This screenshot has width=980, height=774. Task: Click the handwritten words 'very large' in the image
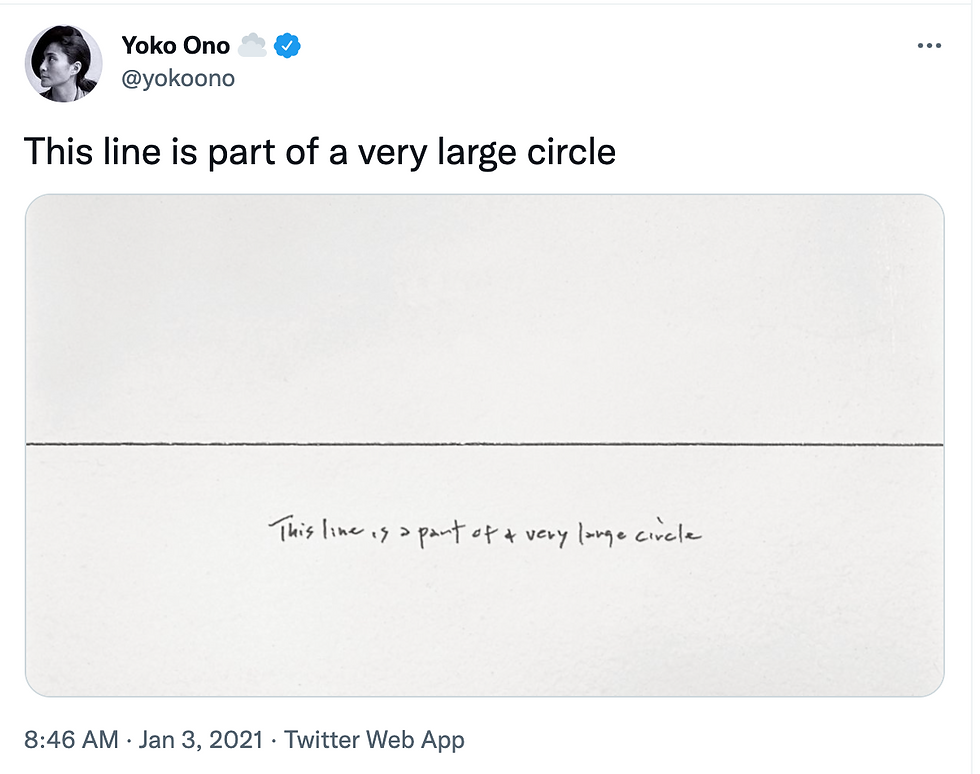tap(576, 535)
